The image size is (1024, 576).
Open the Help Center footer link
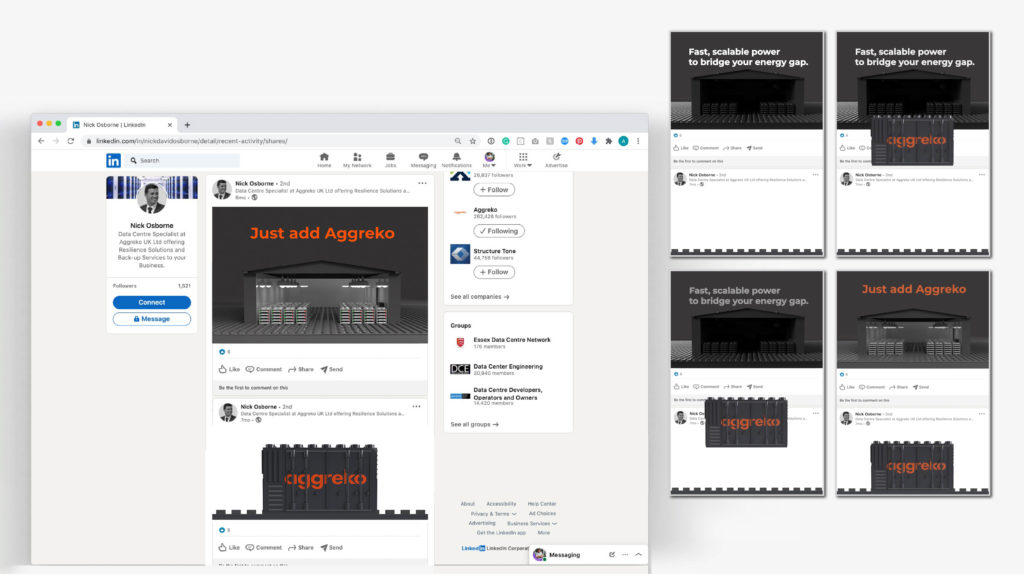[x=542, y=504]
